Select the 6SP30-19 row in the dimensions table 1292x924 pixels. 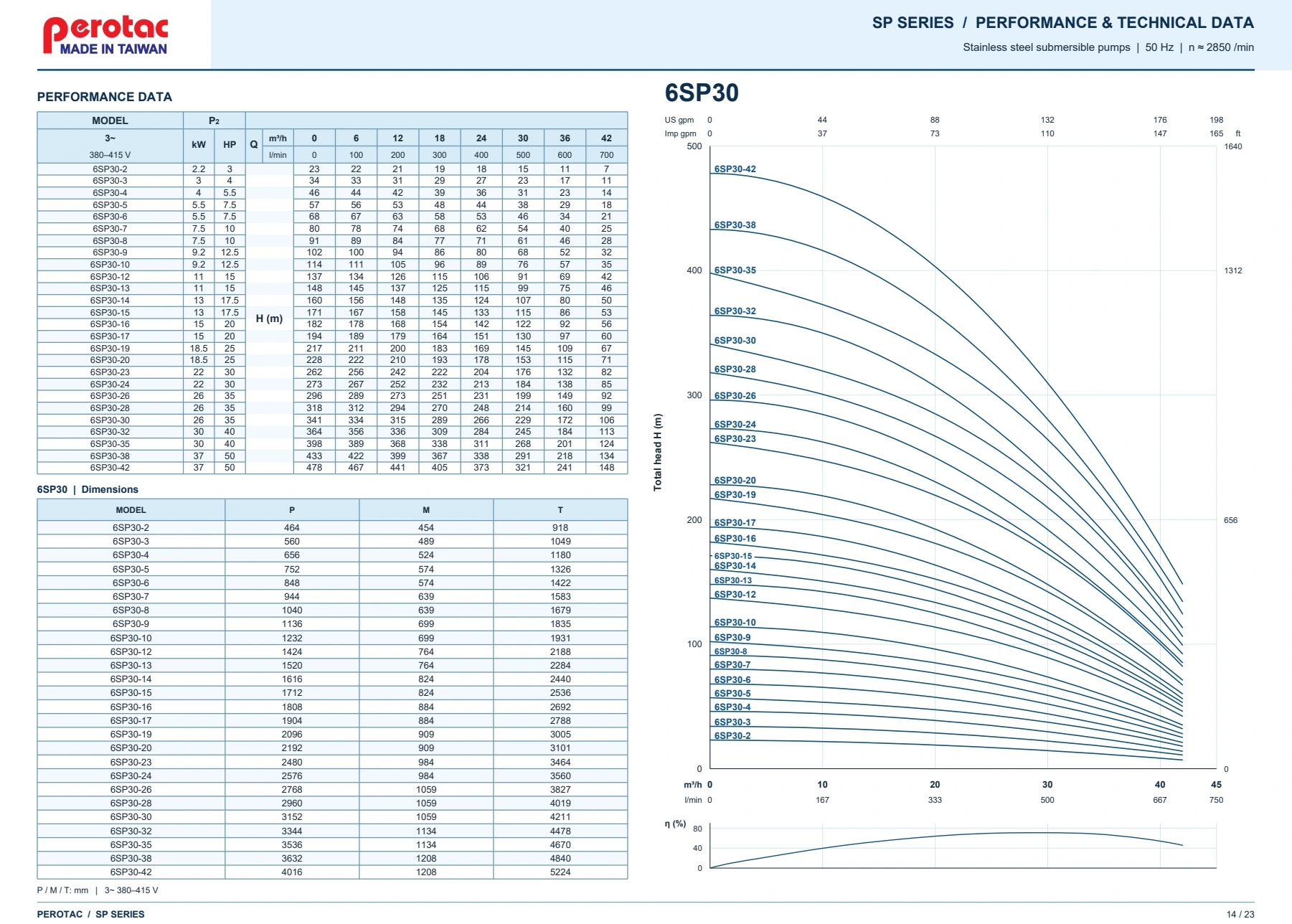point(332,735)
